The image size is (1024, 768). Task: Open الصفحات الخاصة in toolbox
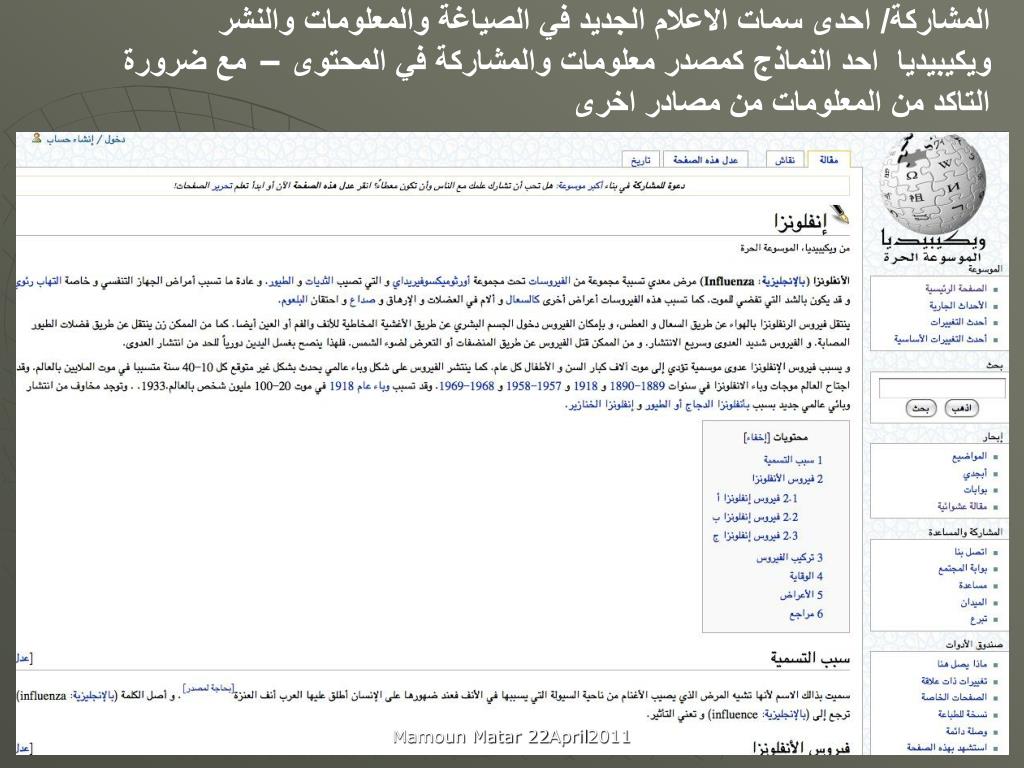tap(954, 697)
